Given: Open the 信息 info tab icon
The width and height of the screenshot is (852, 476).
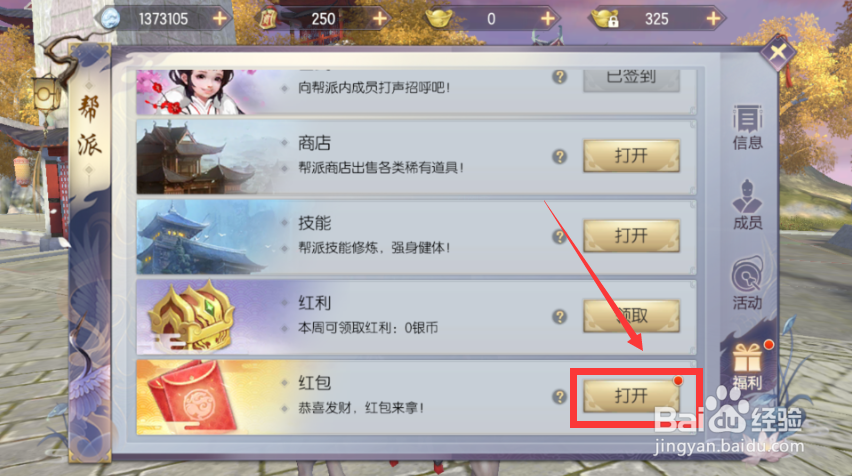Looking at the screenshot, I should pos(748,127).
